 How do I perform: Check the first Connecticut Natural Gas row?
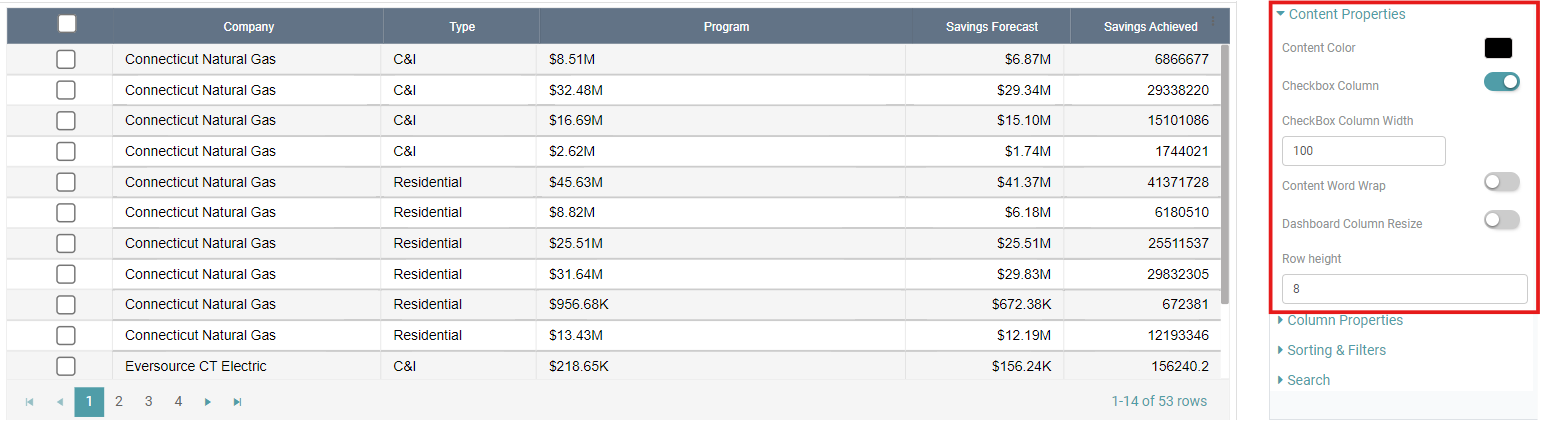(x=66, y=59)
